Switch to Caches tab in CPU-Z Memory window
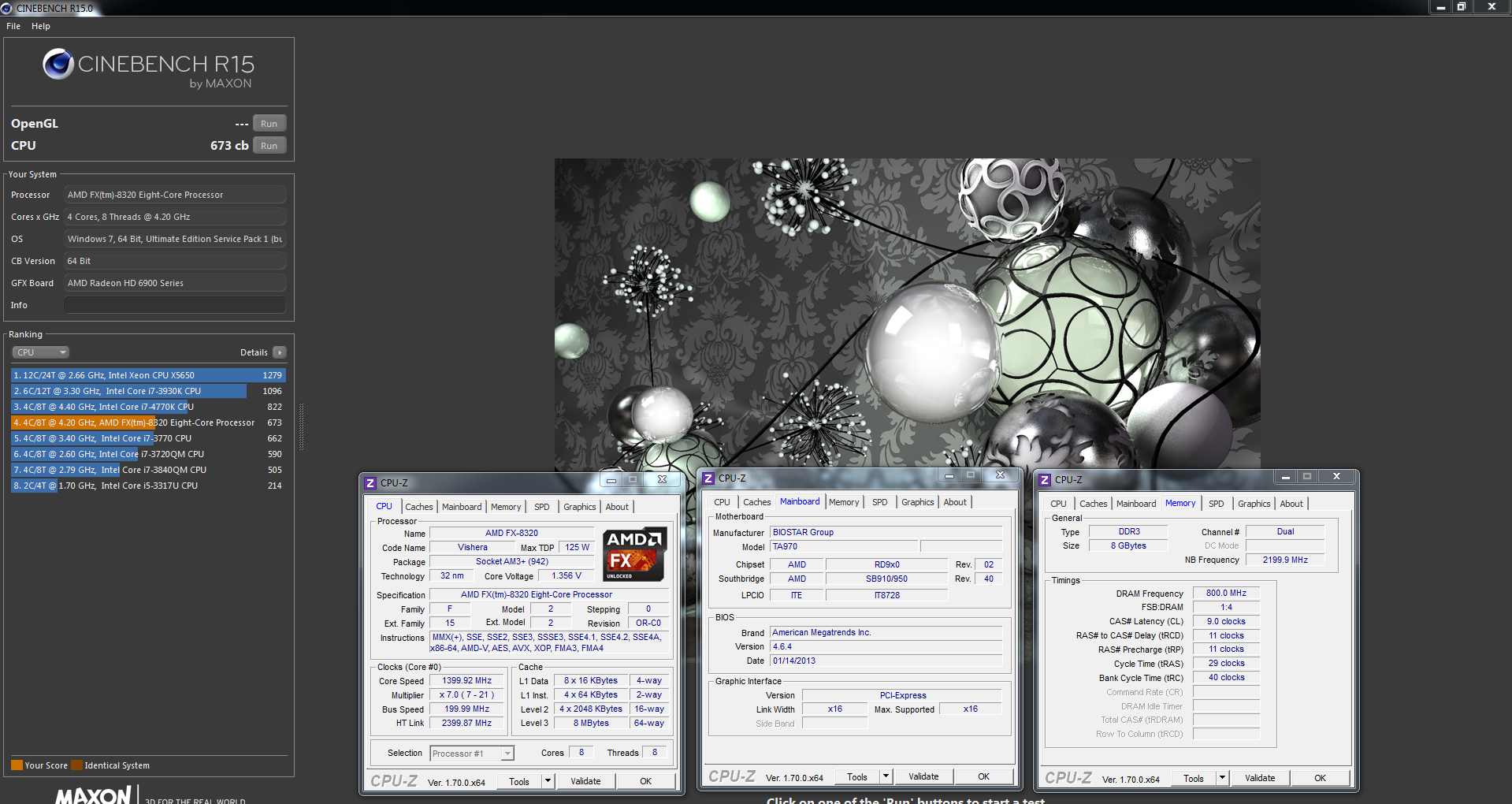 click(1094, 504)
